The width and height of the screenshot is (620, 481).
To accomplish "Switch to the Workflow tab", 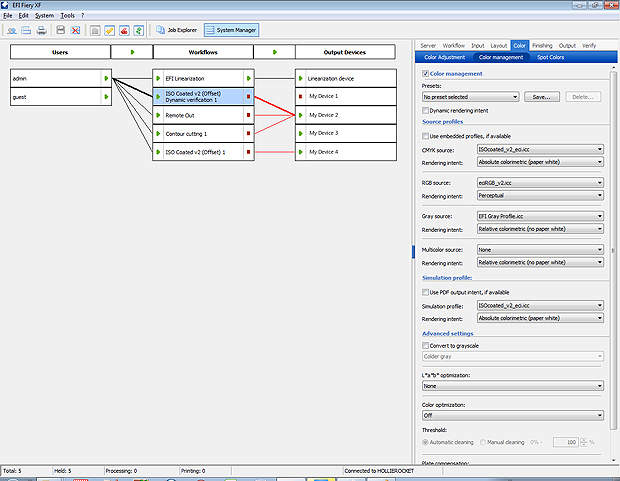I will point(454,45).
